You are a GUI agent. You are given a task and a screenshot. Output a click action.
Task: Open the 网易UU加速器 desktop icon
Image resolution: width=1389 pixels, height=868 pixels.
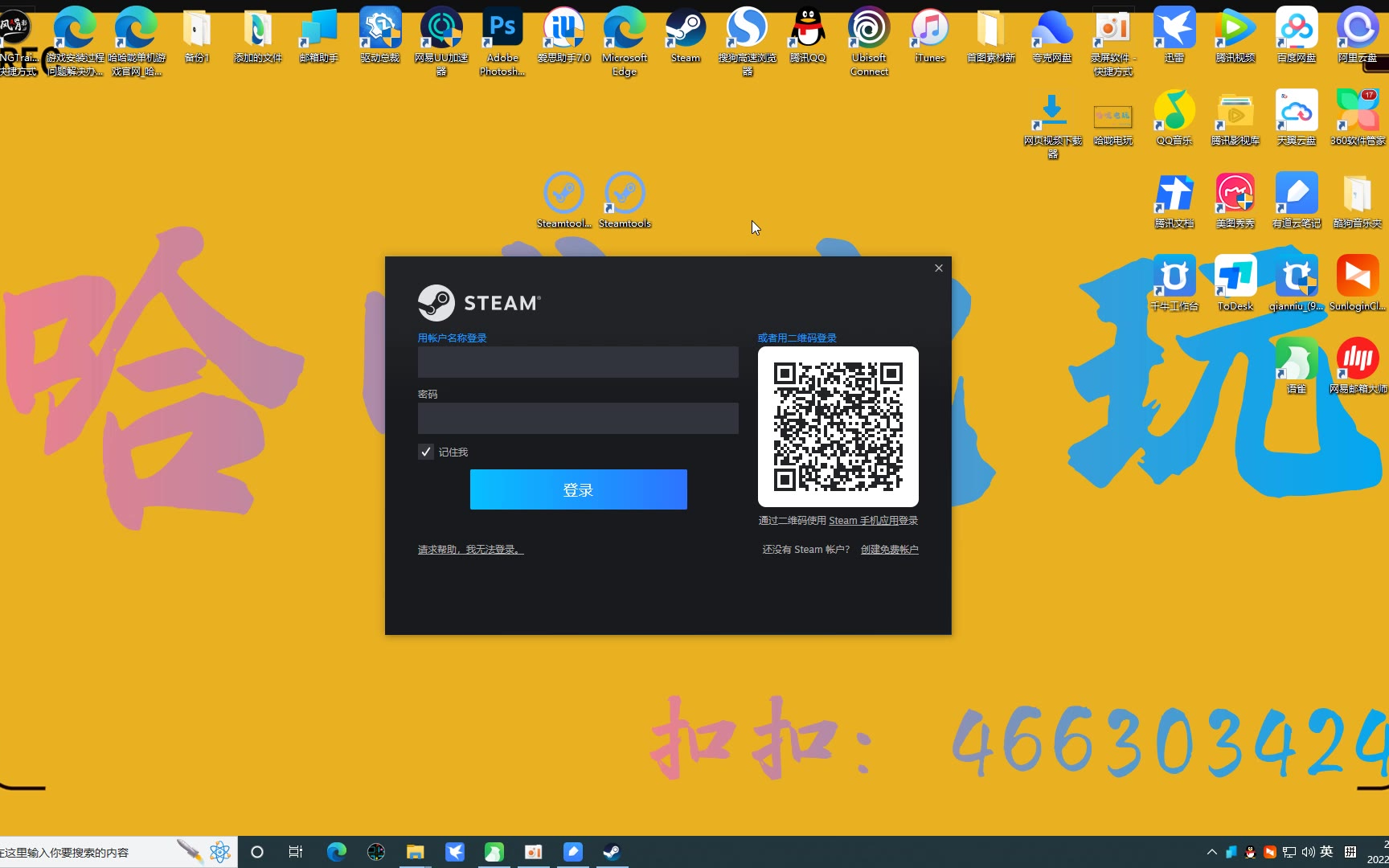click(441, 31)
